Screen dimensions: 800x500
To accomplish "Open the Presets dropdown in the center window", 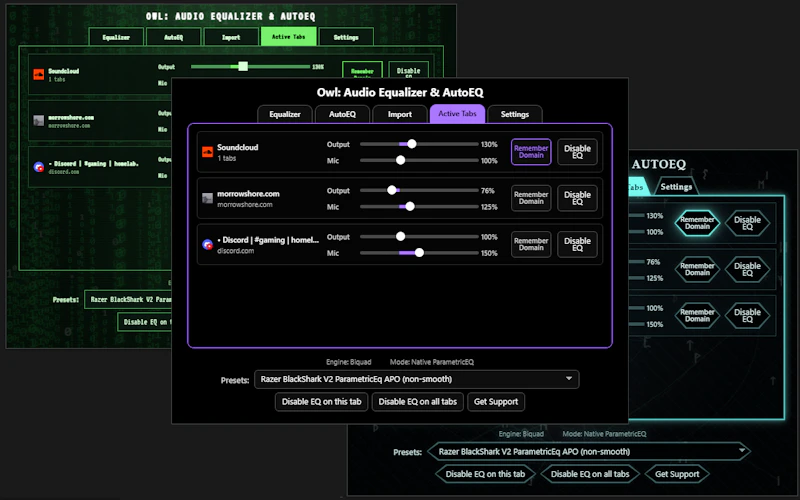I will click(417, 379).
